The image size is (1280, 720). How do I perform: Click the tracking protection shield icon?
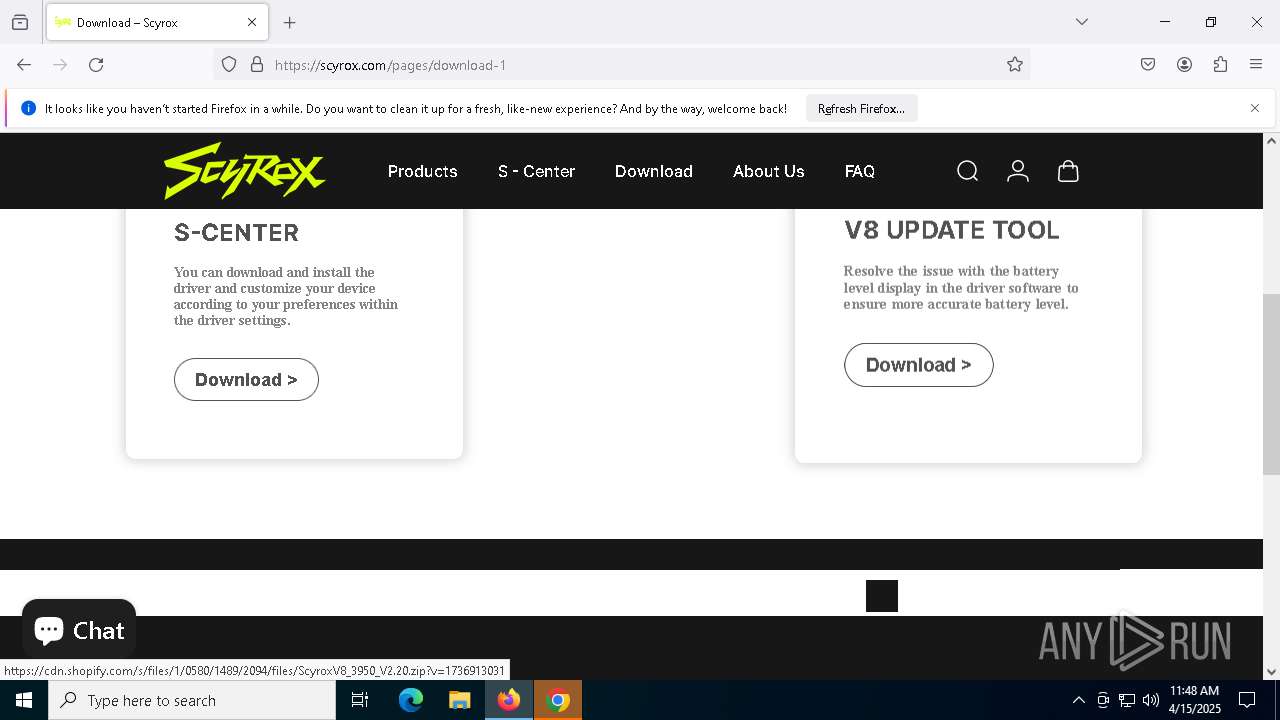(x=229, y=65)
